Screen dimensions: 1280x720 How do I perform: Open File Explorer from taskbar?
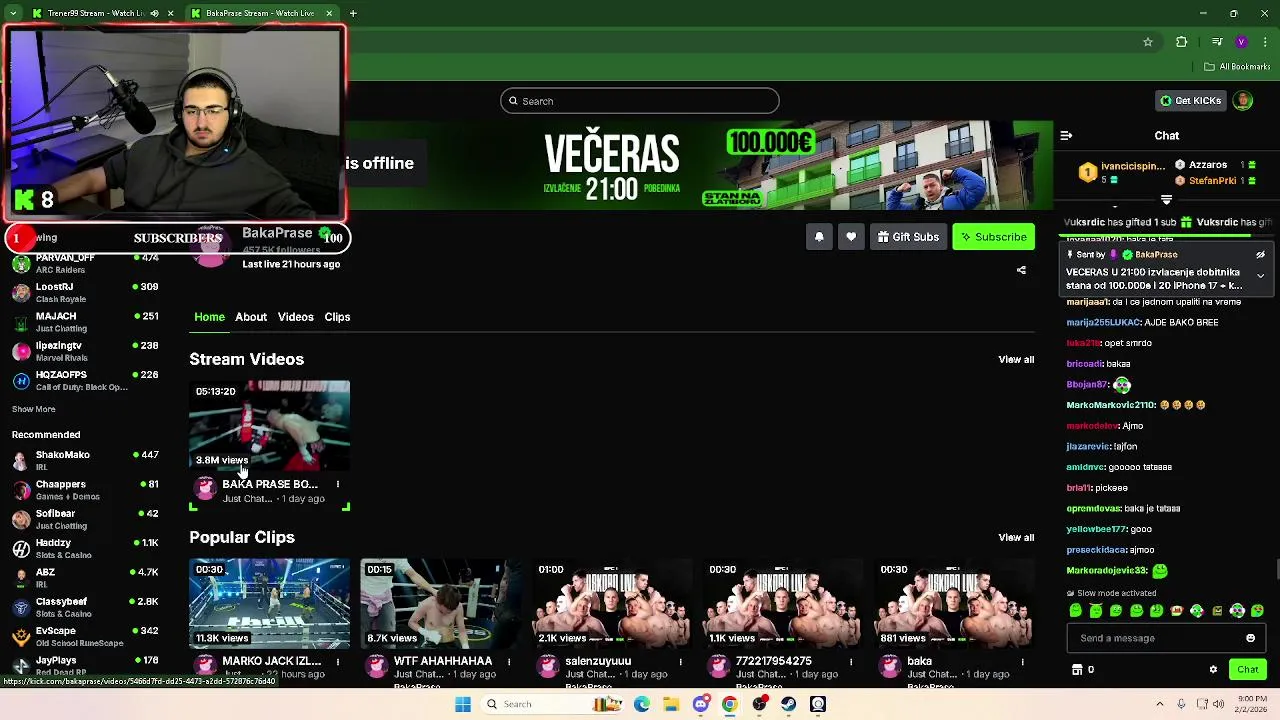[671, 704]
